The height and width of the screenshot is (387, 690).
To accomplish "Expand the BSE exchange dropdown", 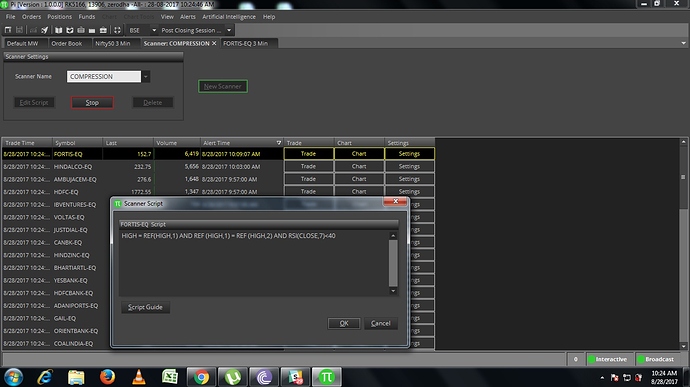I will pyautogui.click(x=154, y=30).
